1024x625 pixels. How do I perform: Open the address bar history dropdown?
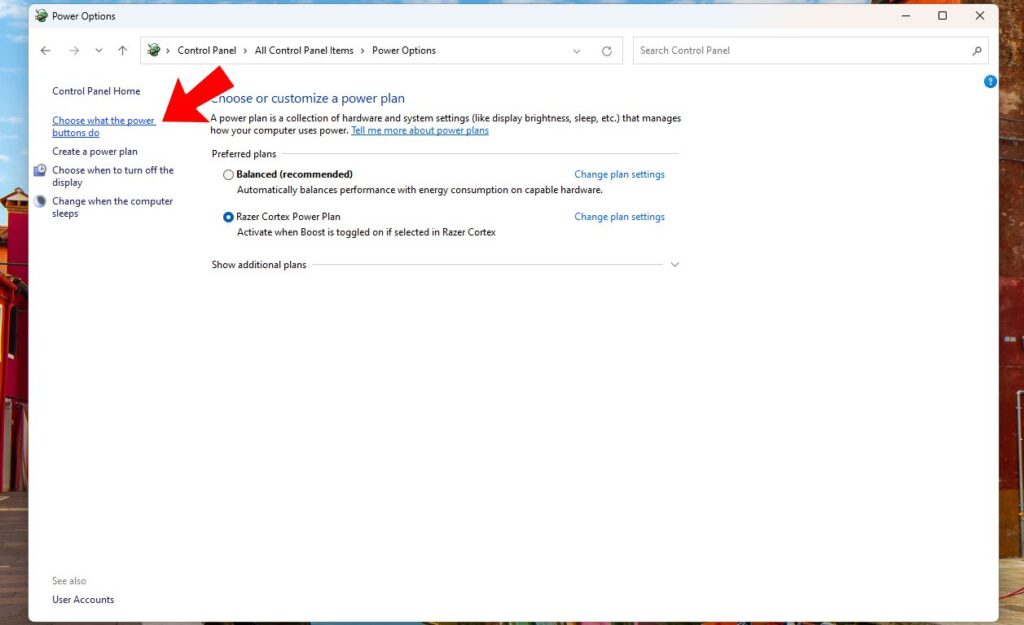pyautogui.click(x=577, y=51)
